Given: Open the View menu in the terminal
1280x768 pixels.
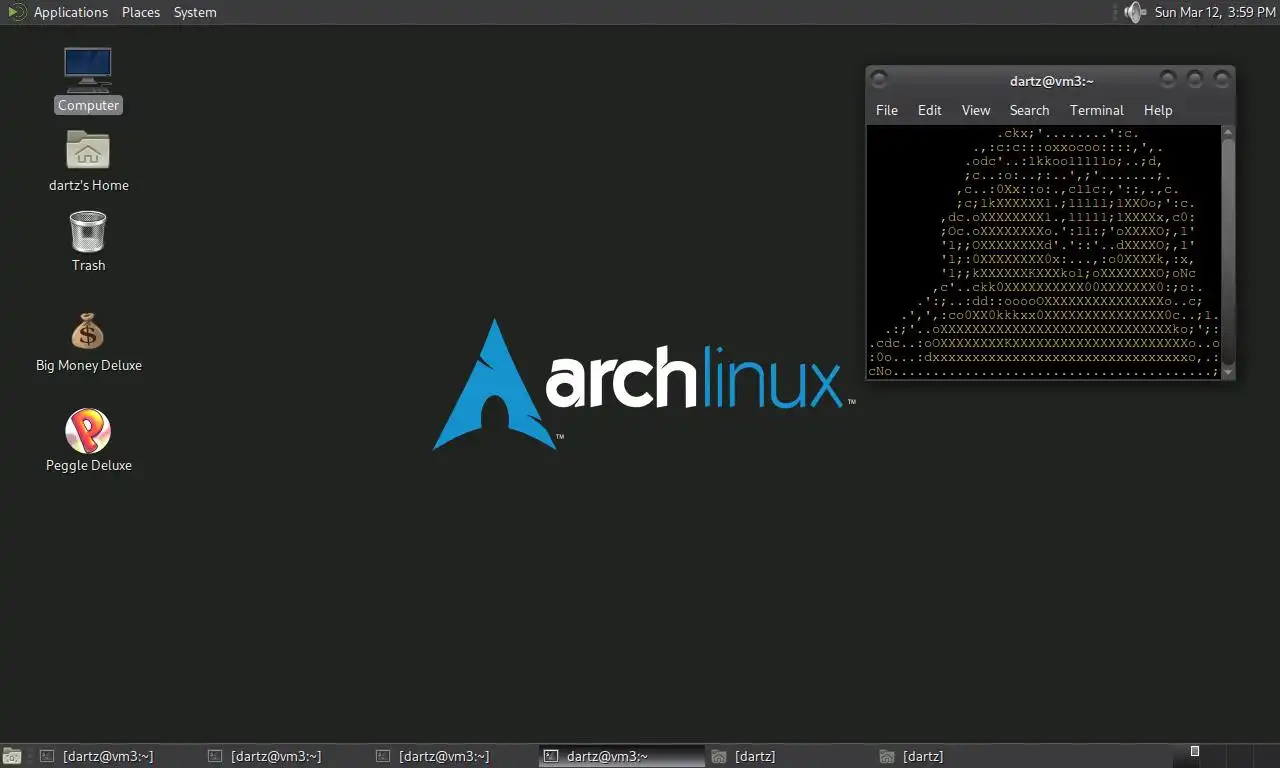Looking at the screenshot, I should pos(975,110).
